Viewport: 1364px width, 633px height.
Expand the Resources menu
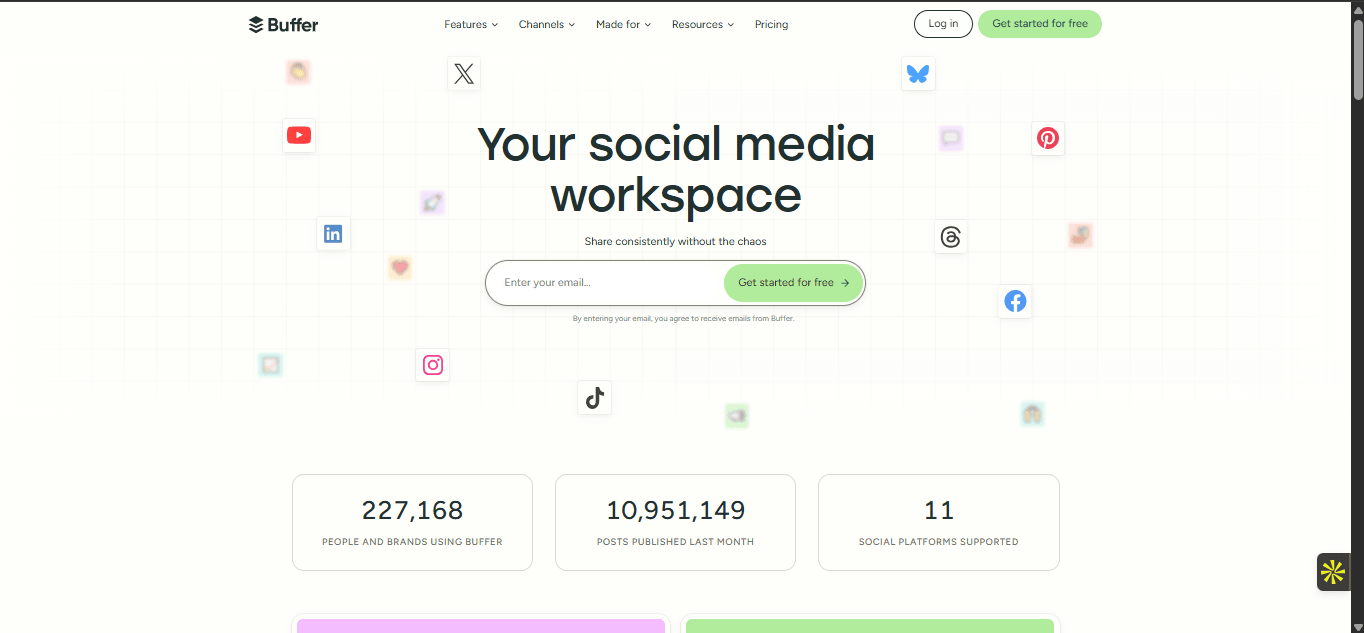pos(703,24)
